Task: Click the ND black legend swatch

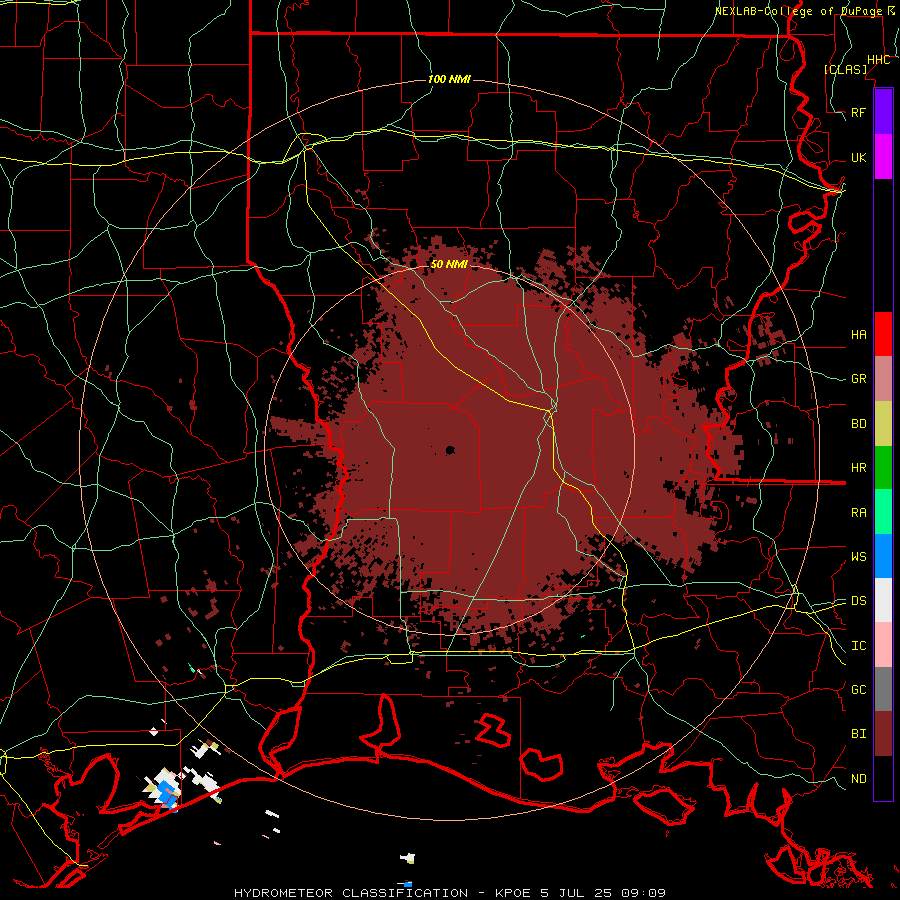Action: [883, 778]
